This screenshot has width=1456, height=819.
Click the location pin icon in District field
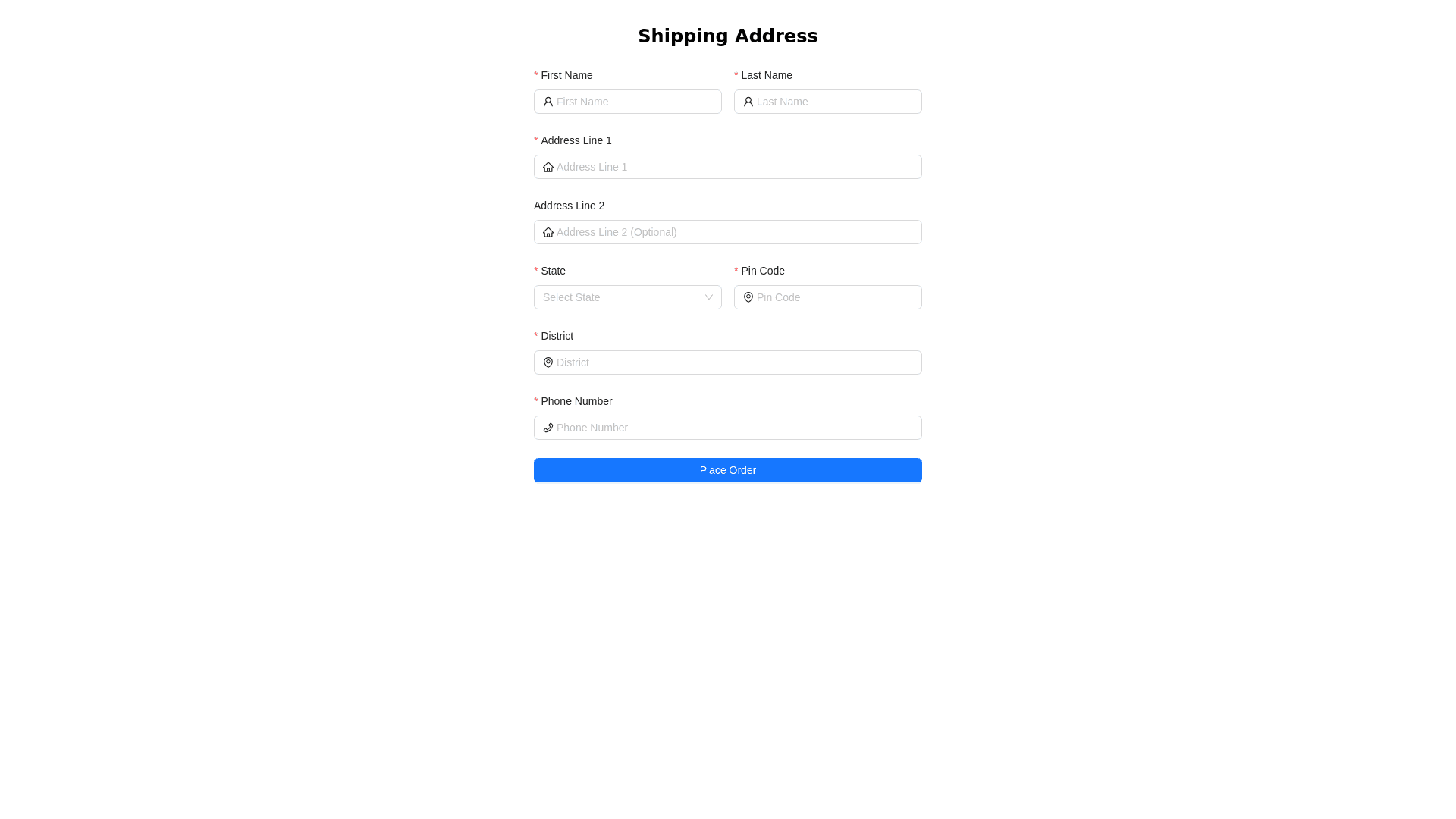point(548,362)
